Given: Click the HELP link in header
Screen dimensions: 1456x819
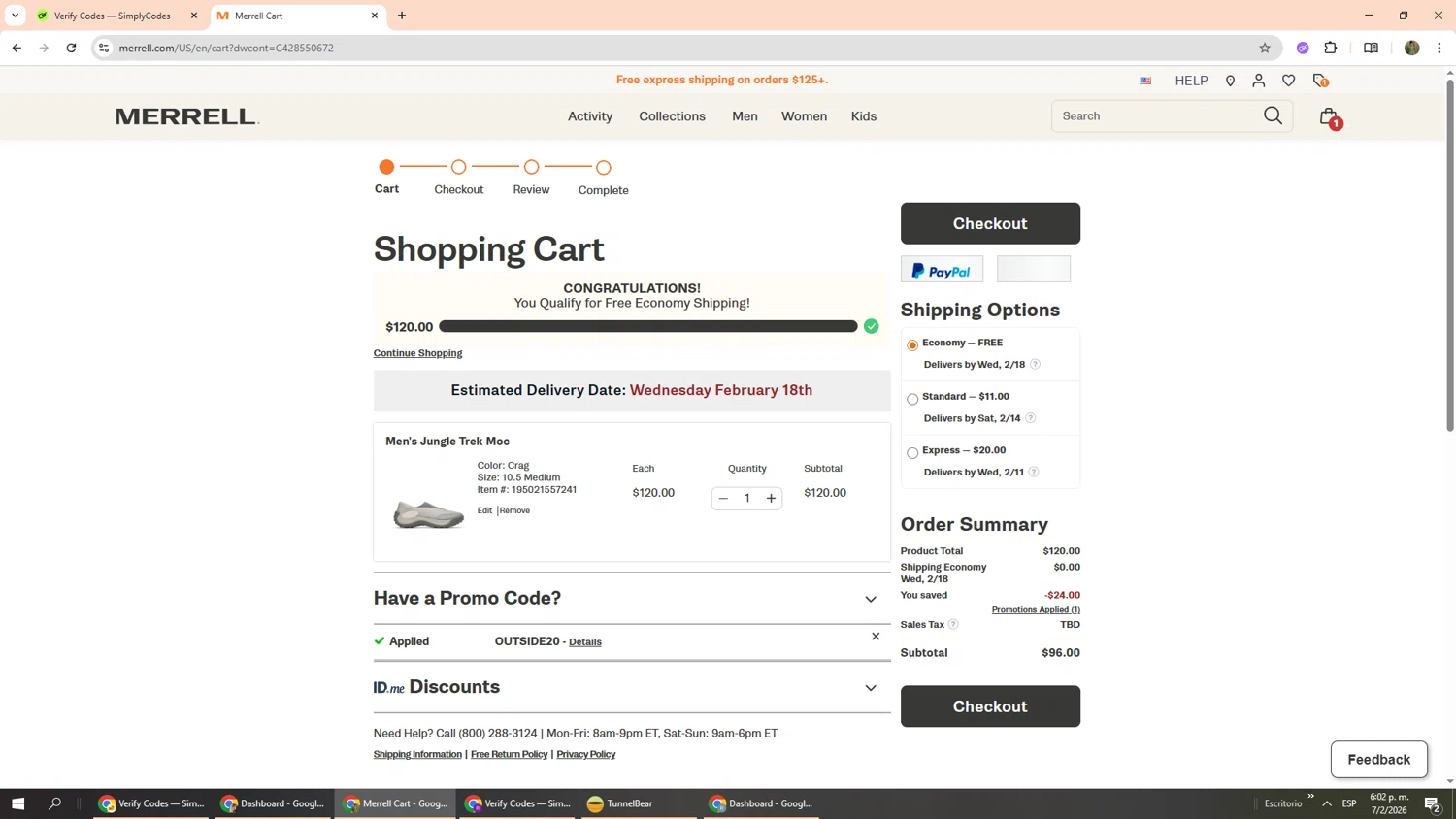Looking at the screenshot, I should coord(1191,81).
